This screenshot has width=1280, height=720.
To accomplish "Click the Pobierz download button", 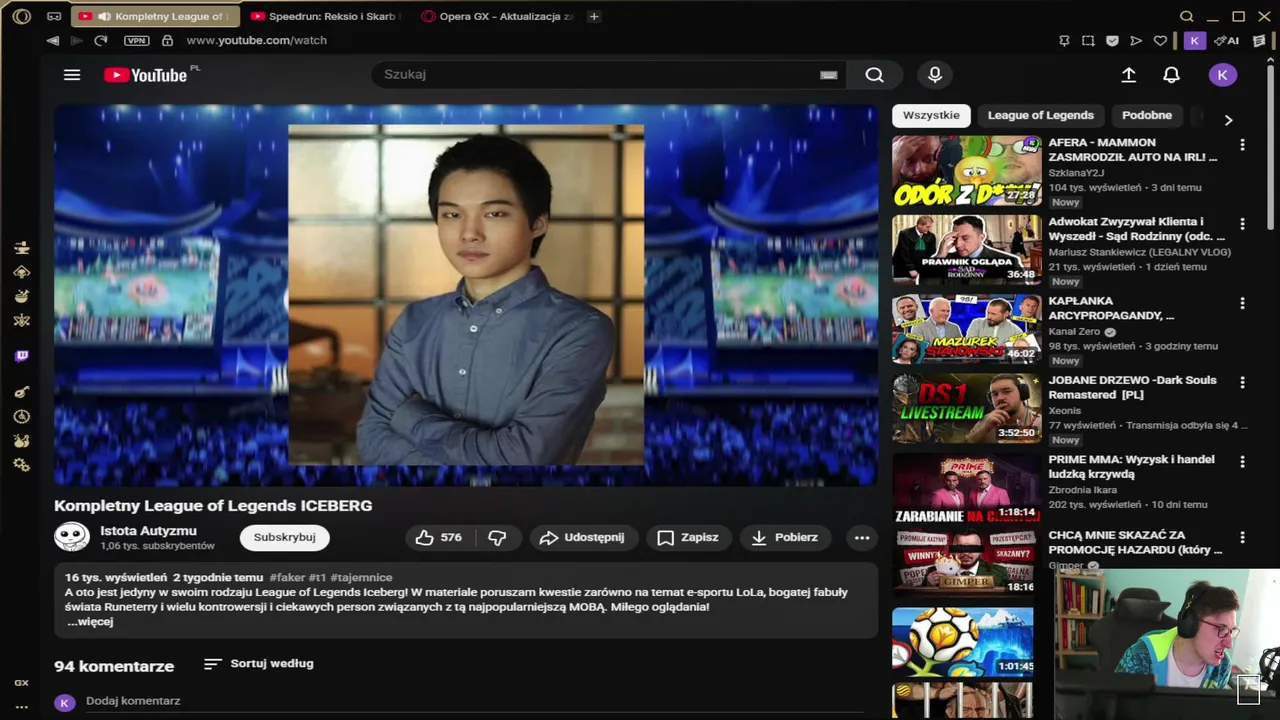I will coord(785,537).
